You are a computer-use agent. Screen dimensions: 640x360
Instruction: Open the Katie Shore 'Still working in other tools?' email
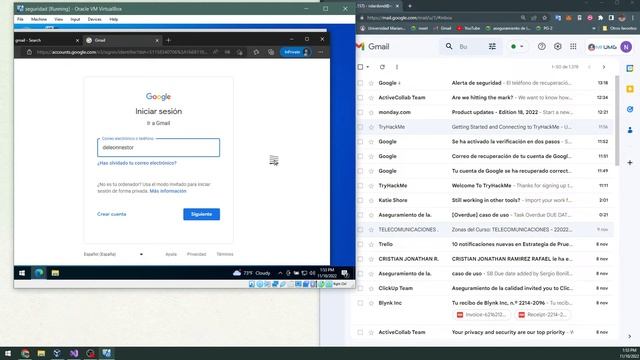point(484,200)
